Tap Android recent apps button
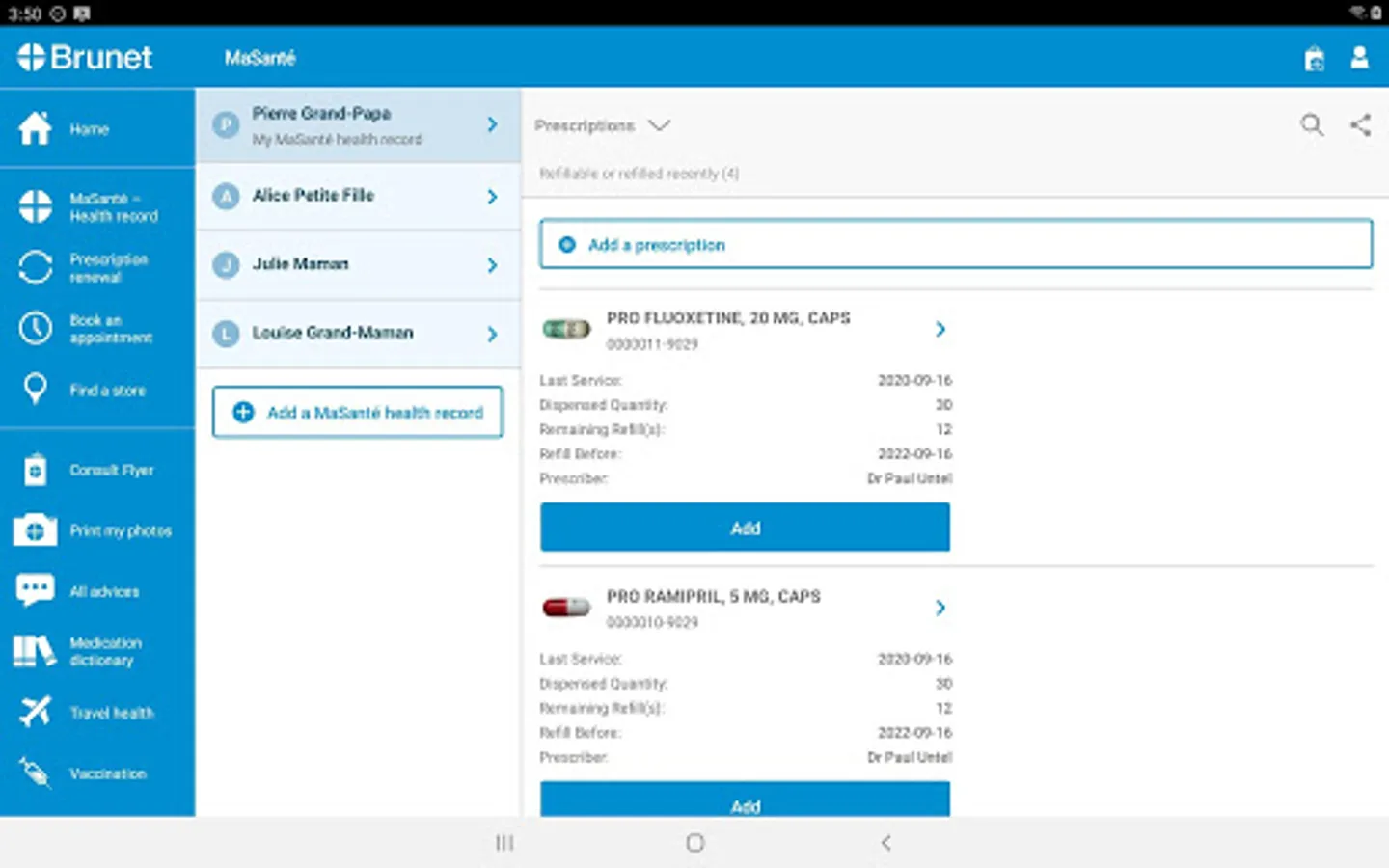The height and width of the screenshot is (868, 1389). [x=504, y=843]
